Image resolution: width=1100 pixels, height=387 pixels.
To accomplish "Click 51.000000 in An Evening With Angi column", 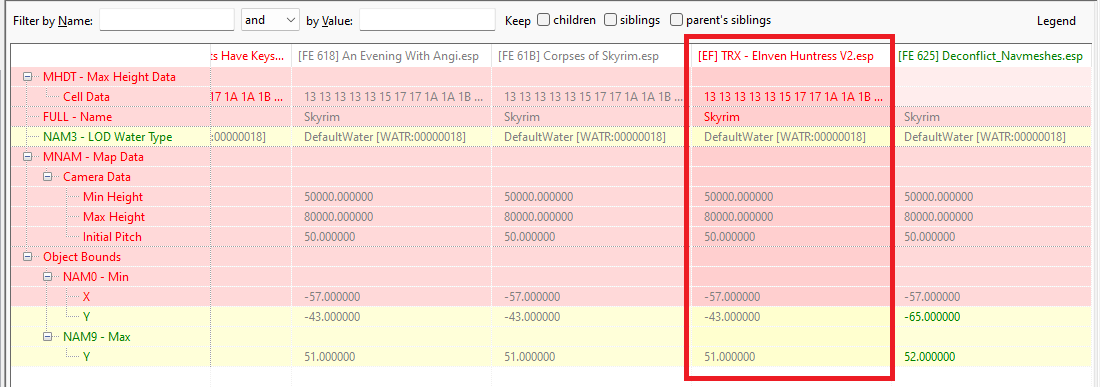I will tap(330, 357).
